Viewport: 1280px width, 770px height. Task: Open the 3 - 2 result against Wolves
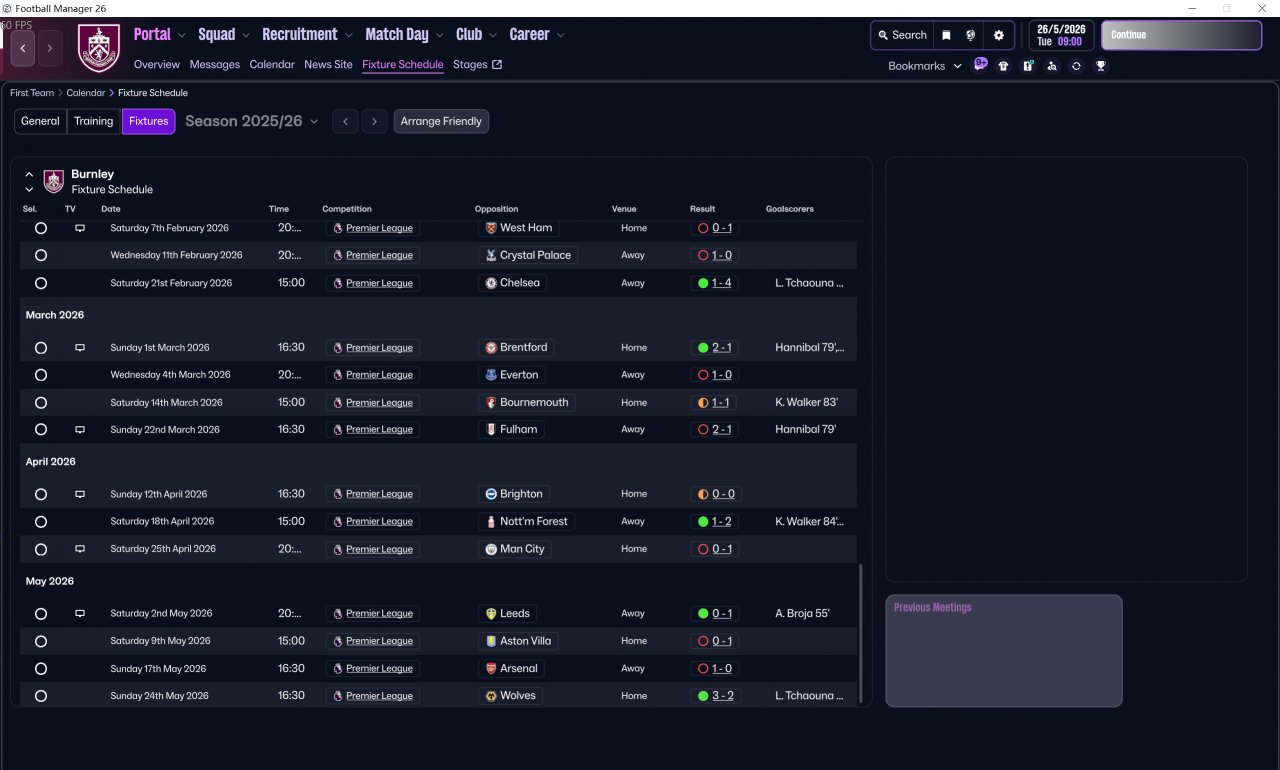pyautogui.click(x=722, y=696)
